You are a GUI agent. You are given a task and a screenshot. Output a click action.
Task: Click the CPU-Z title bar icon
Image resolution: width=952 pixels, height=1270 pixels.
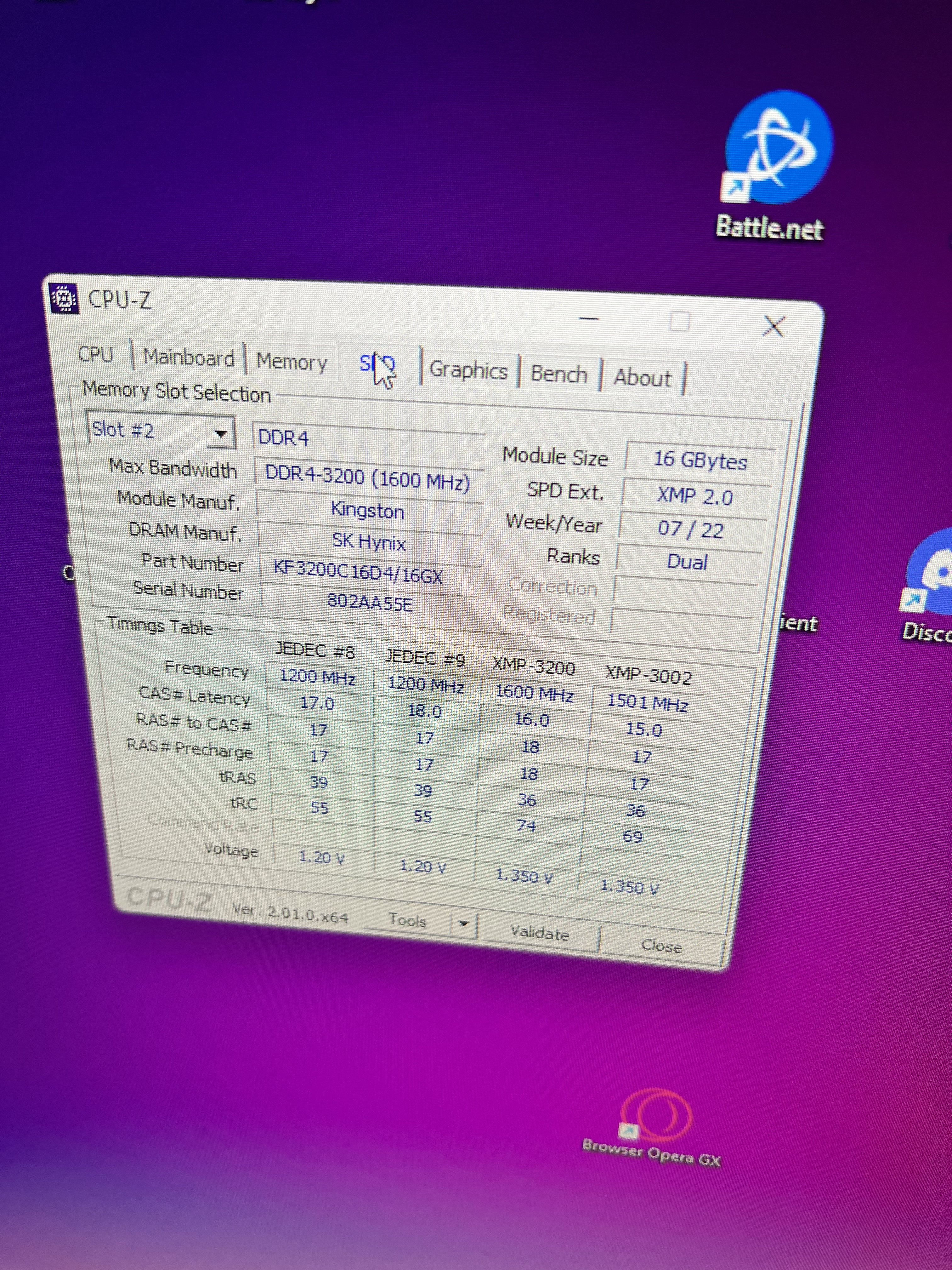[x=64, y=298]
